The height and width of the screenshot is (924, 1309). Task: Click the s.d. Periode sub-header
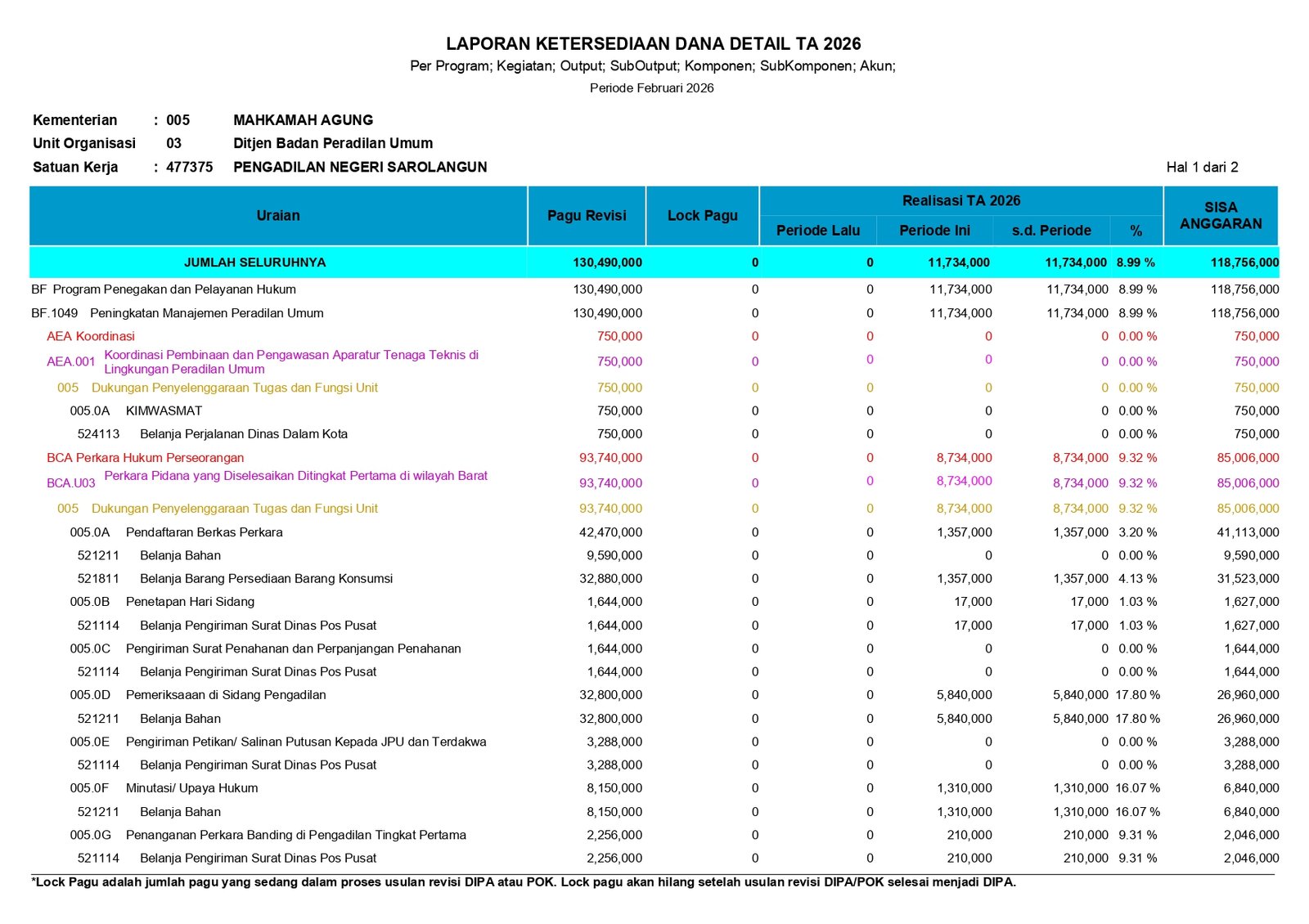click(x=1050, y=231)
